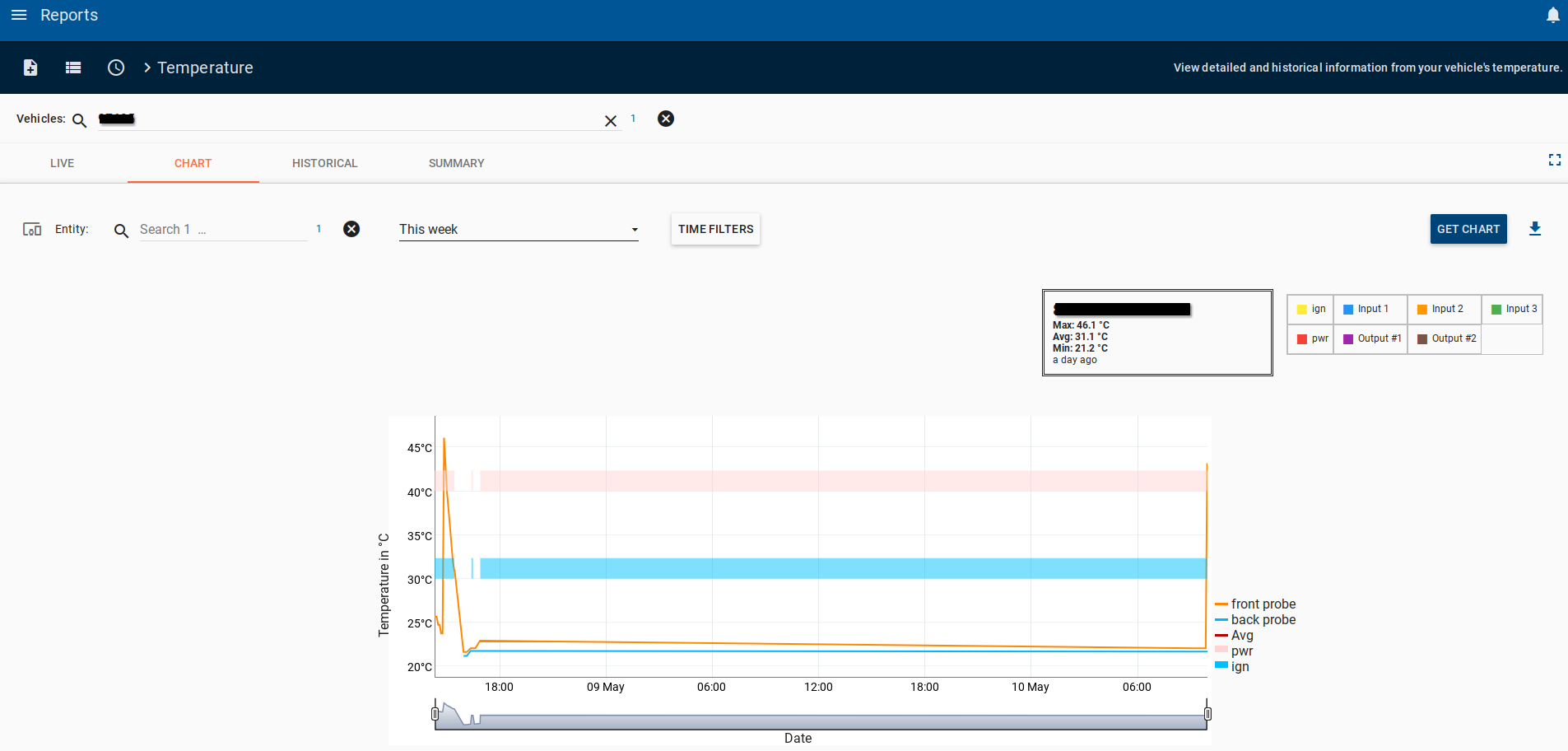The height and width of the screenshot is (751, 1568).
Task: Click the Temperature breadcrumb label
Action: tap(205, 68)
